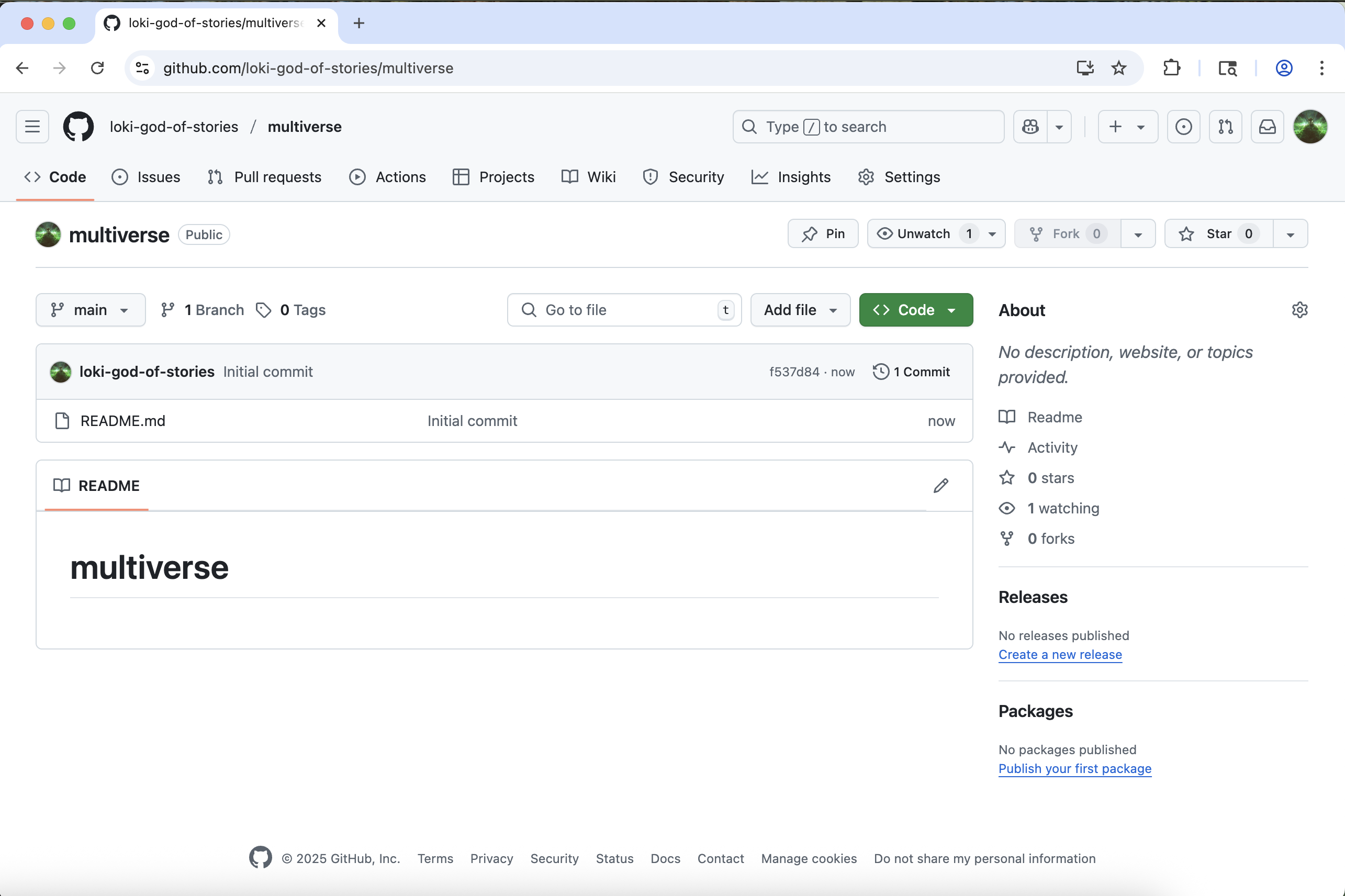Click Create a new release link
The image size is (1345, 896).
[1060, 655]
